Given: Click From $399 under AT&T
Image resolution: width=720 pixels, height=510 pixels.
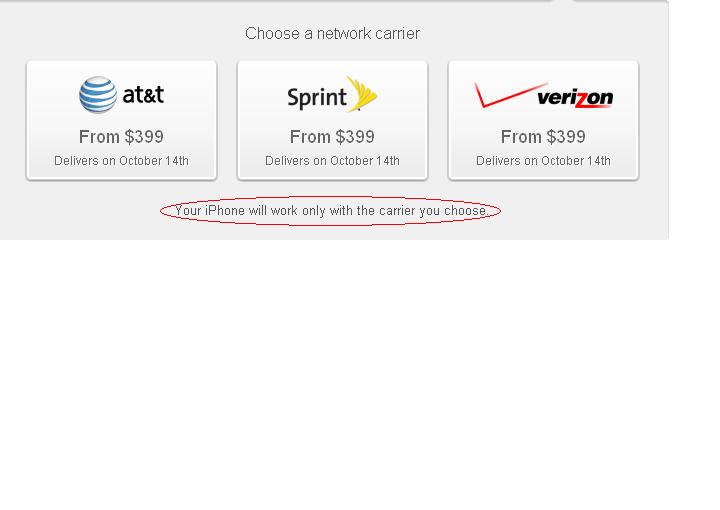Looking at the screenshot, I should 121,137.
